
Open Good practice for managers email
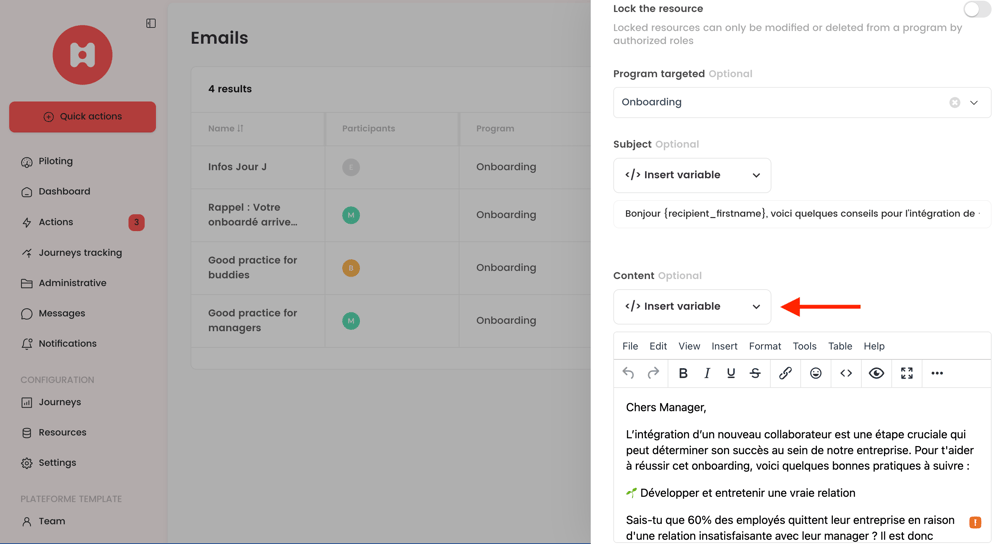coord(253,320)
